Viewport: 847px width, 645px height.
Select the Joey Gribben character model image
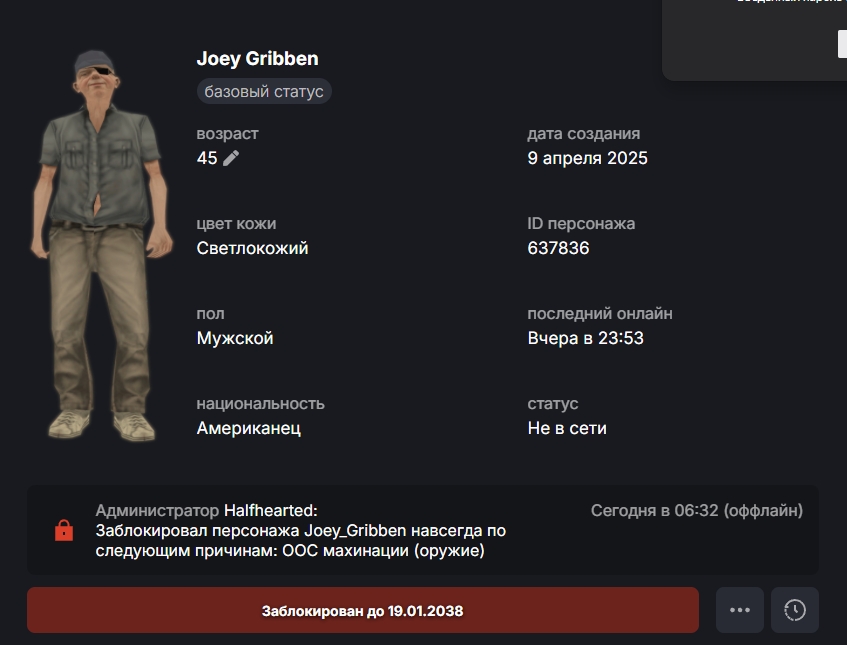(x=101, y=246)
